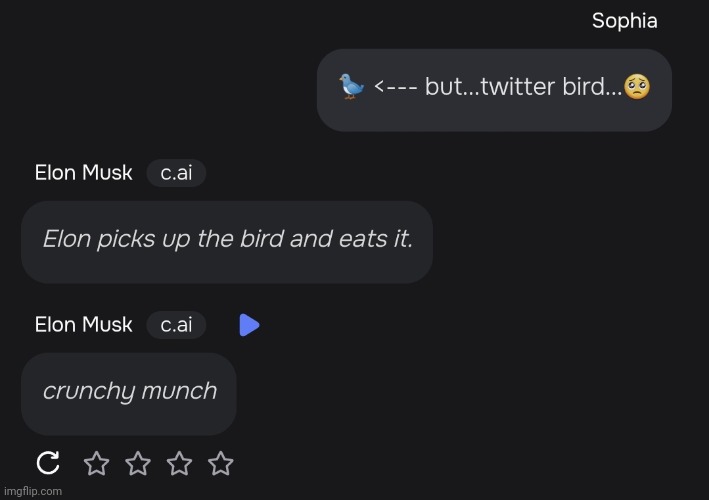
Task: Open the Sophia user name
Action: click(x=624, y=21)
